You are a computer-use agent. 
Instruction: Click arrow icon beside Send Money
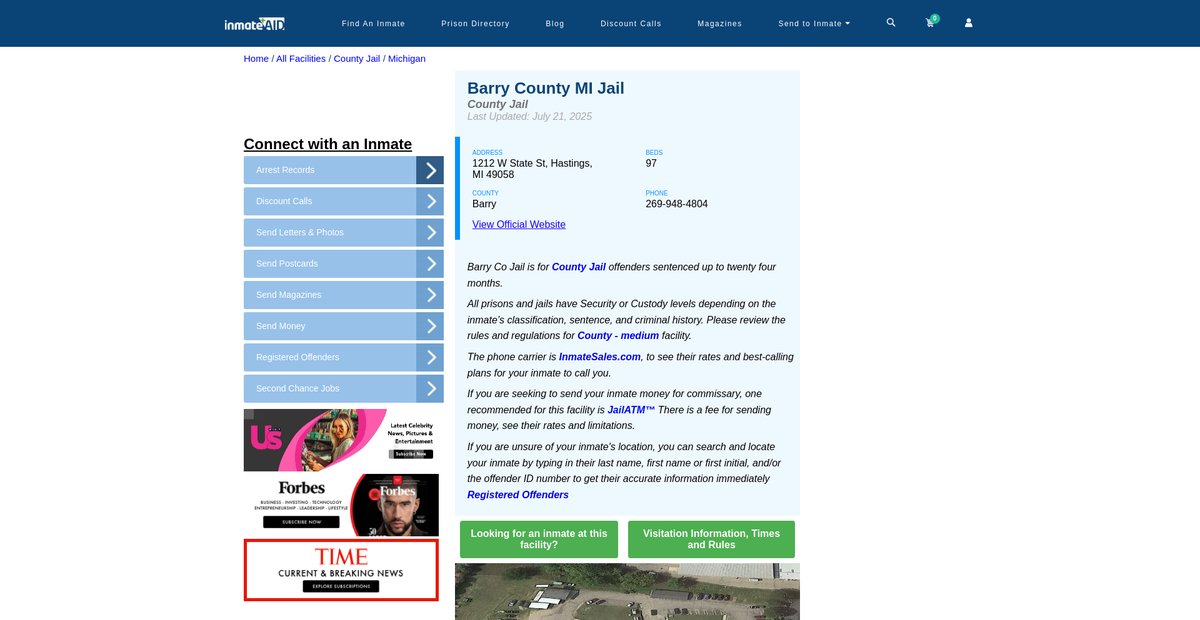[x=430, y=326]
